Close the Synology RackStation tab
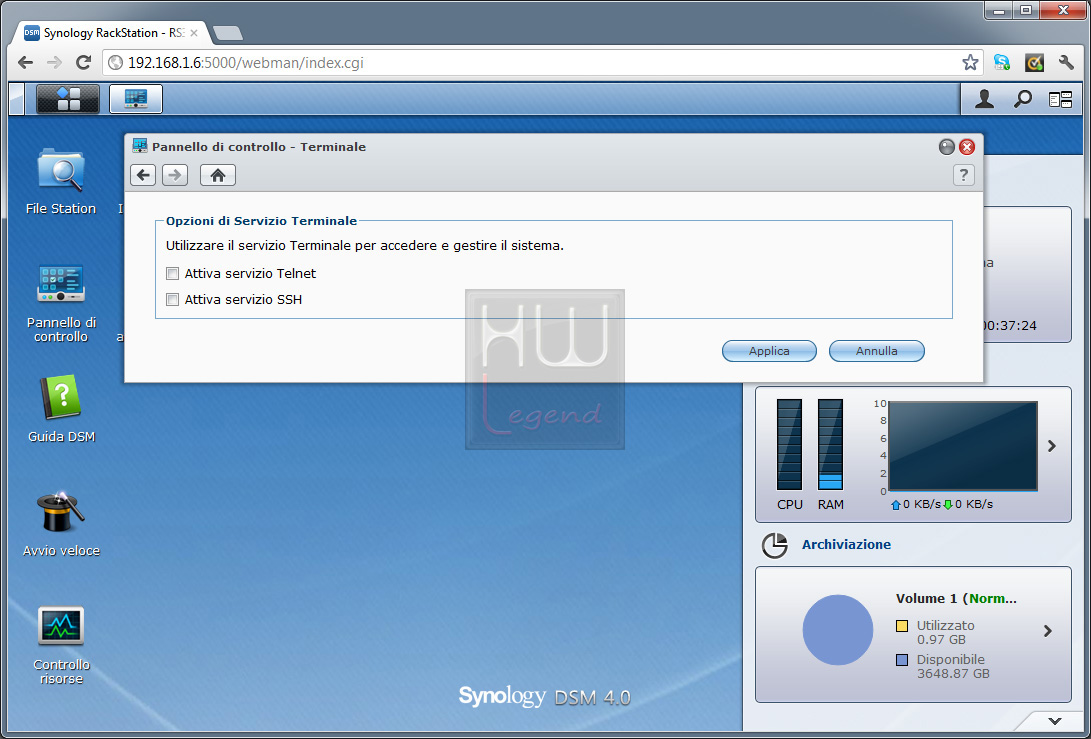1091x739 pixels. (x=194, y=33)
